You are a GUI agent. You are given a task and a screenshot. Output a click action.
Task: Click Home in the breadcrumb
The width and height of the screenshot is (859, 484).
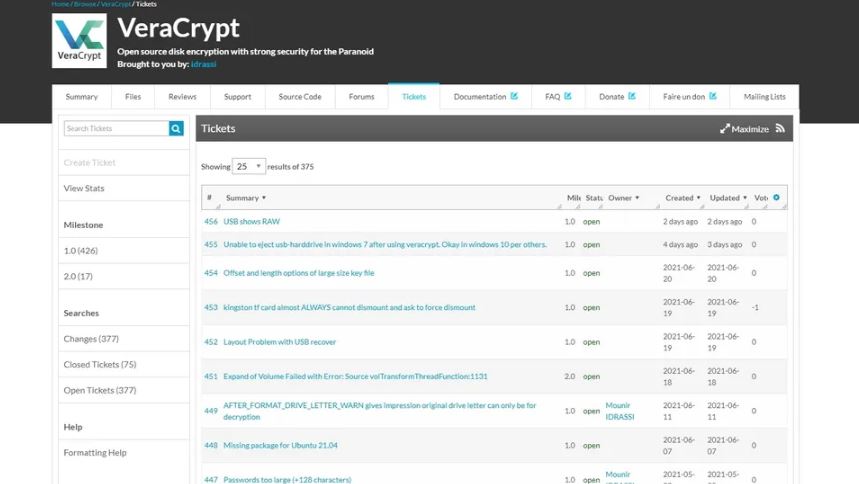(x=60, y=4)
